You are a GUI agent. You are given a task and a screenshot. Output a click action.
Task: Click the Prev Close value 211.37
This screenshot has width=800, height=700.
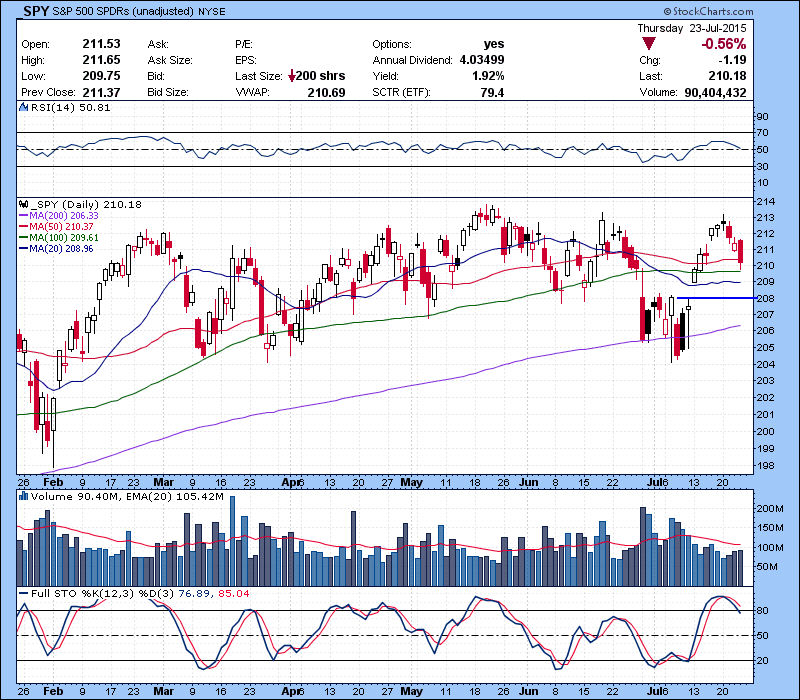pos(102,92)
